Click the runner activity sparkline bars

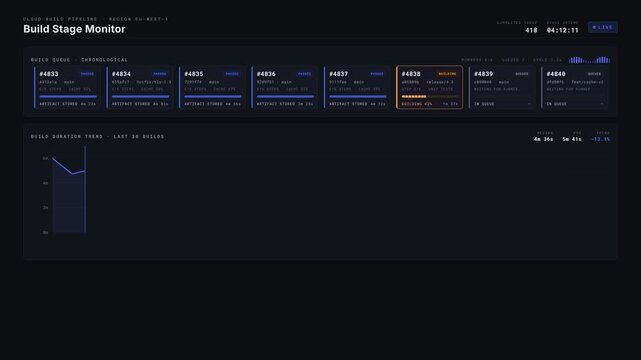(589, 60)
